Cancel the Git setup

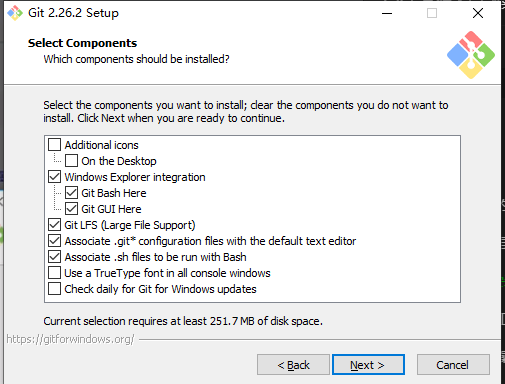(453, 365)
